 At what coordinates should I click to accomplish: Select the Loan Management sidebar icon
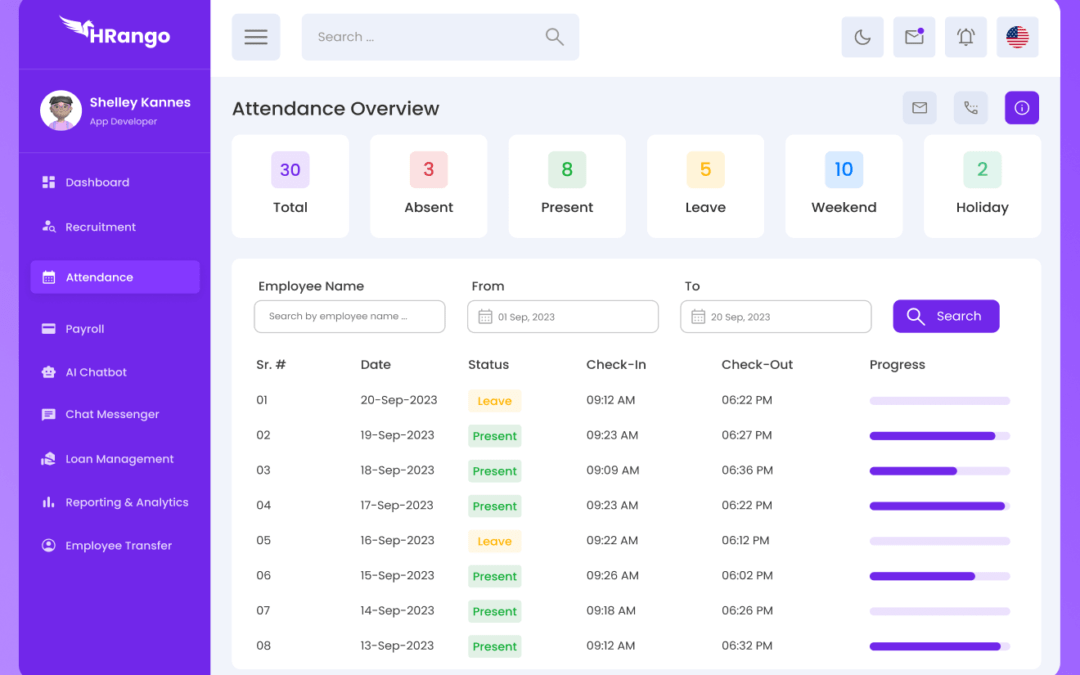(48, 459)
